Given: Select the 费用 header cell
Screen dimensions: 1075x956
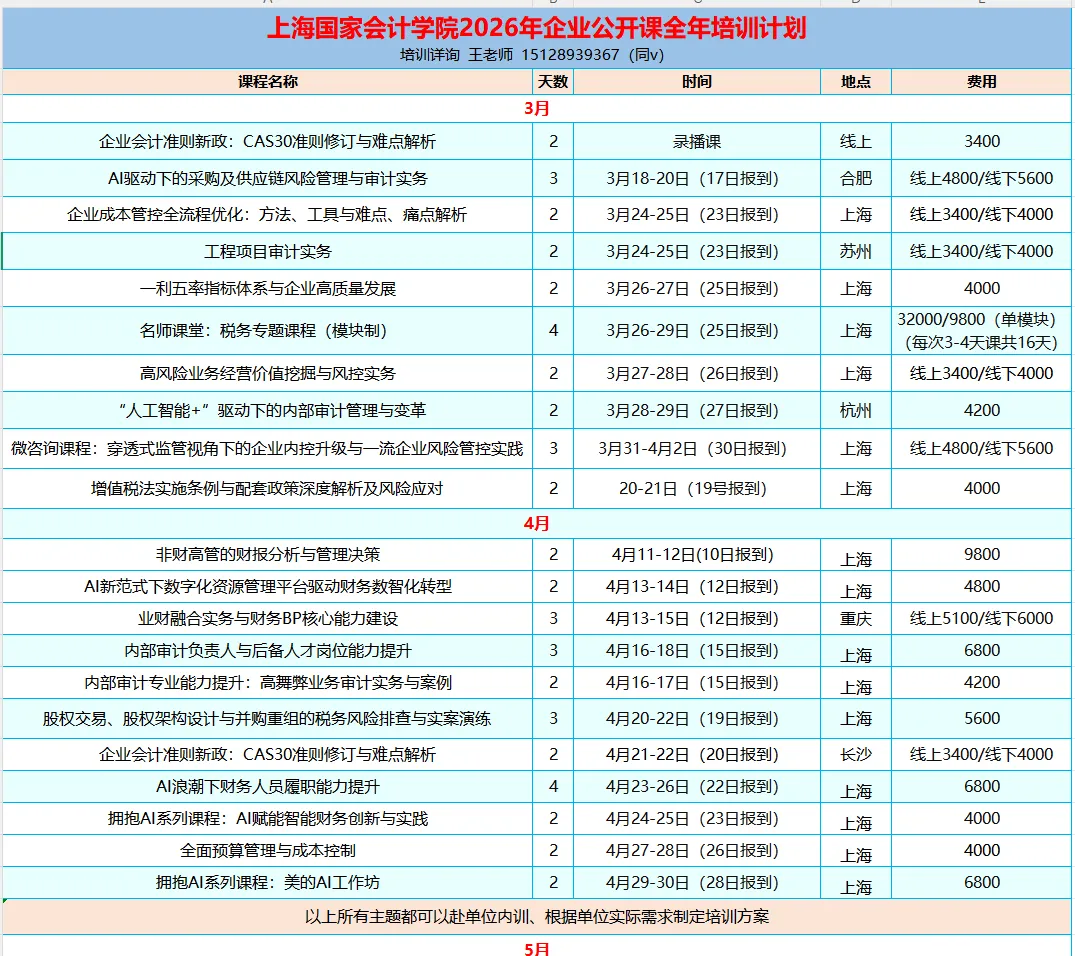Looking at the screenshot, I should click(x=981, y=82).
